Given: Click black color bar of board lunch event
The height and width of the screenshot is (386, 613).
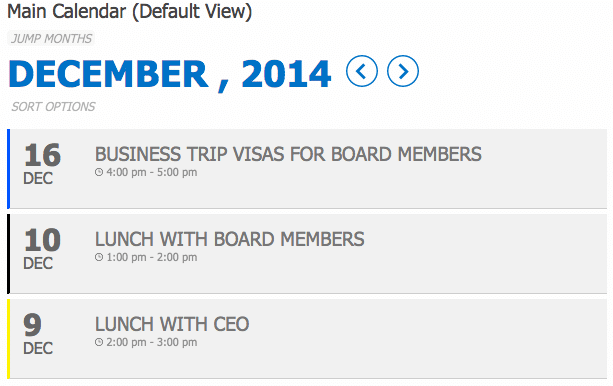Looking at the screenshot, I should point(9,254).
